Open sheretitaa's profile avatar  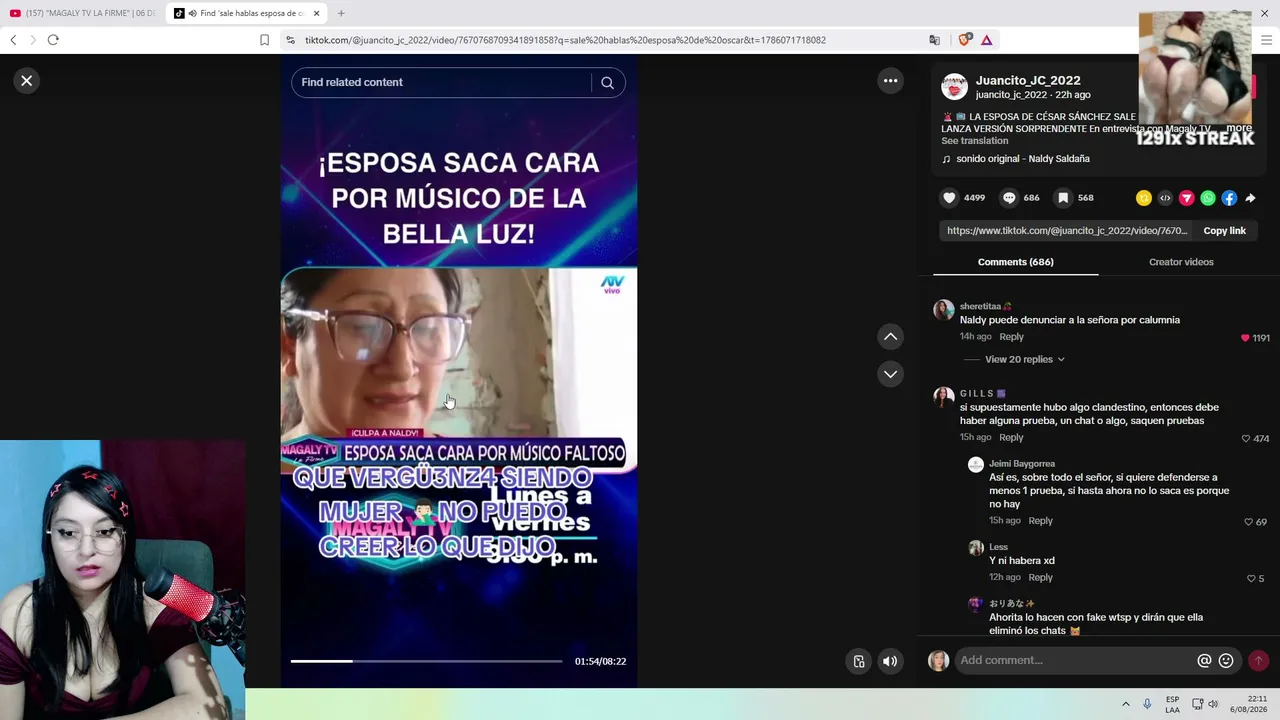coord(943,310)
